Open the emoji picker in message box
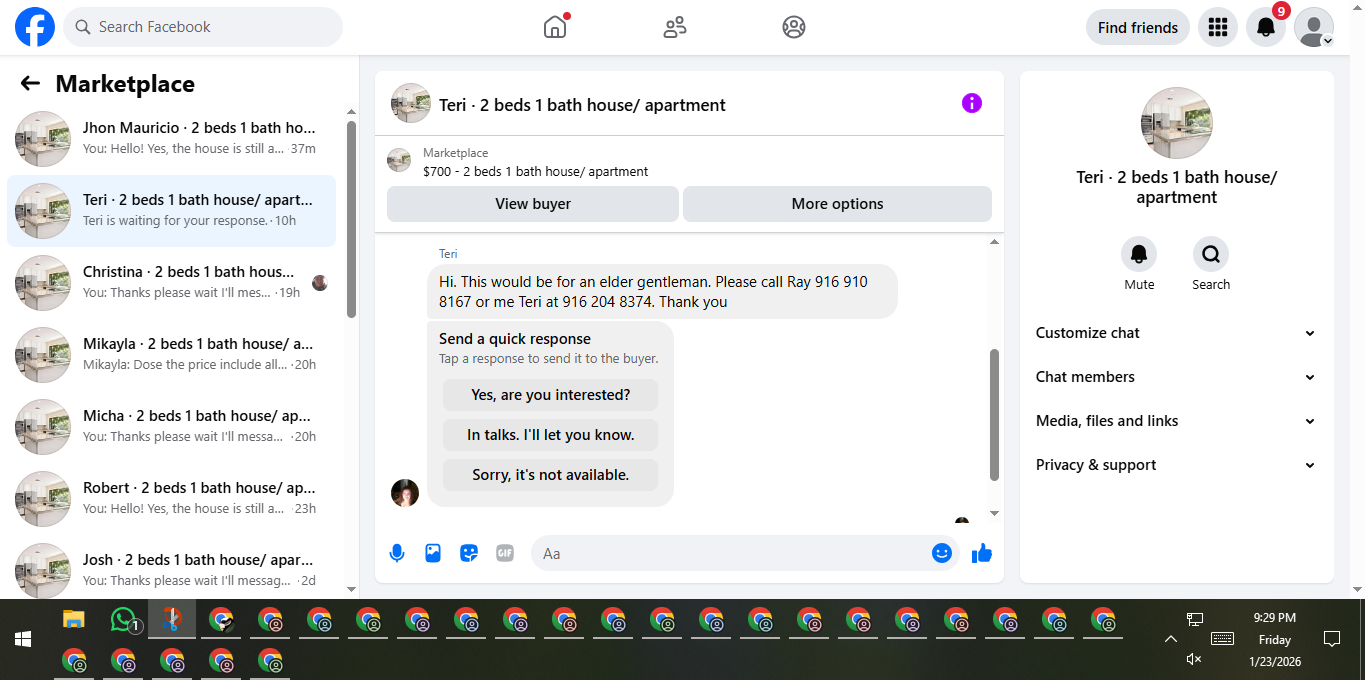Screen dimensions: 1365x680 942,553
